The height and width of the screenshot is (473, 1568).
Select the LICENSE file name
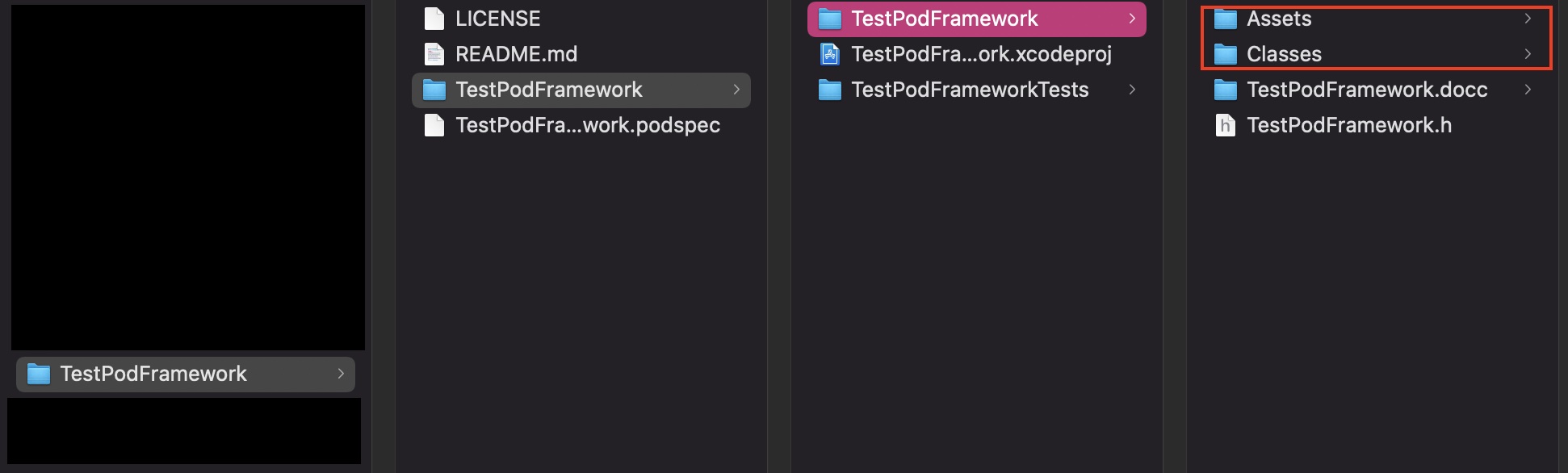pyautogui.click(x=497, y=19)
